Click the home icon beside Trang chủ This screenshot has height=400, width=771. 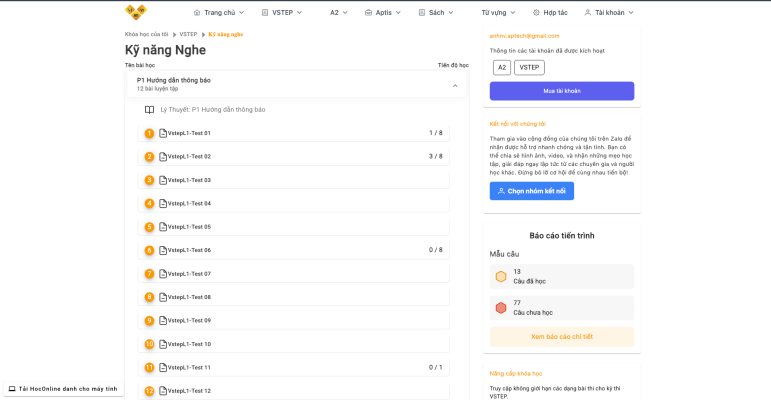[x=197, y=12]
